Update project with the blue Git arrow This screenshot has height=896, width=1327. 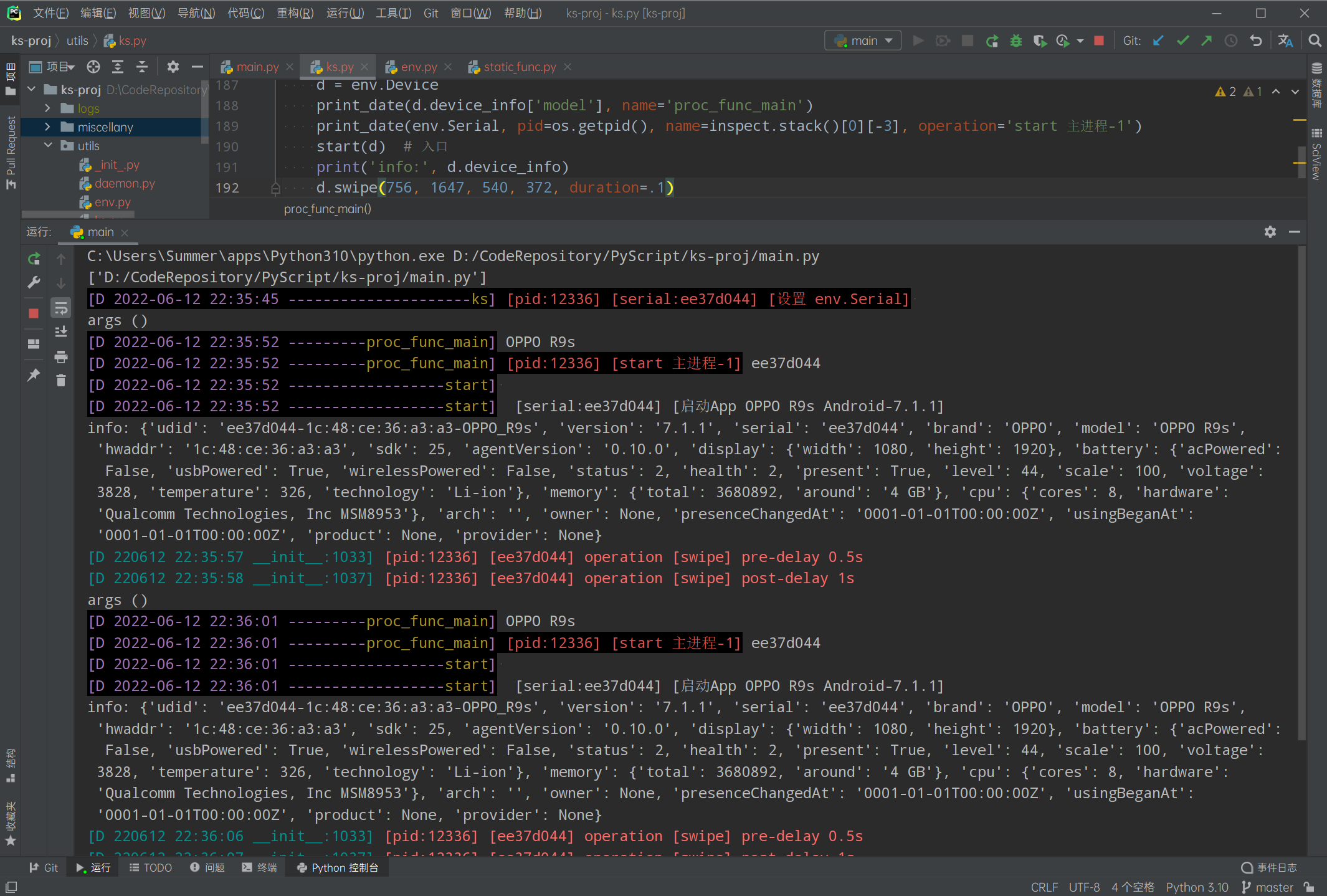point(1158,41)
